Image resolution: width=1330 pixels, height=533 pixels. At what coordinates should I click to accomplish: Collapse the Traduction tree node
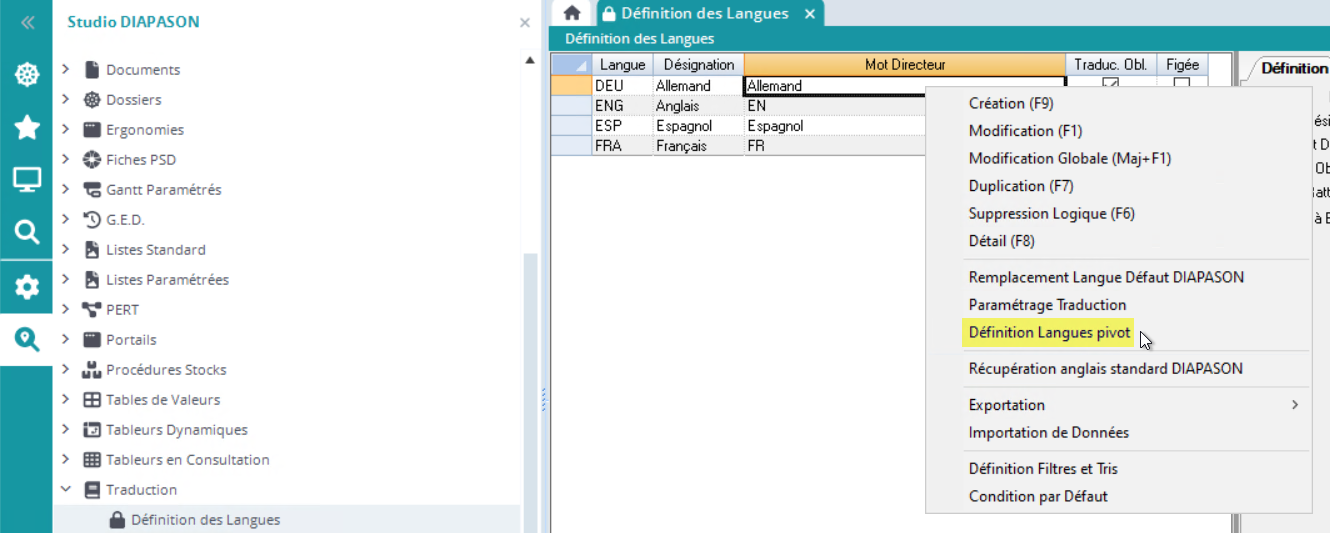point(66,490)
